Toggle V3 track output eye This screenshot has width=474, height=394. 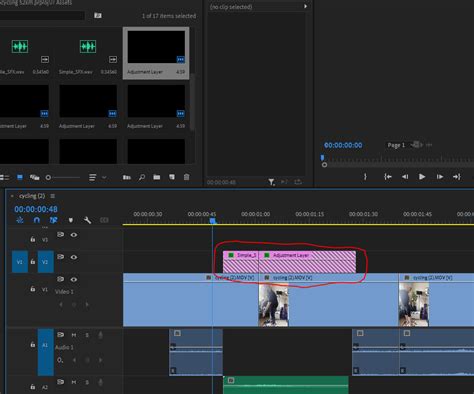(74, 235)
